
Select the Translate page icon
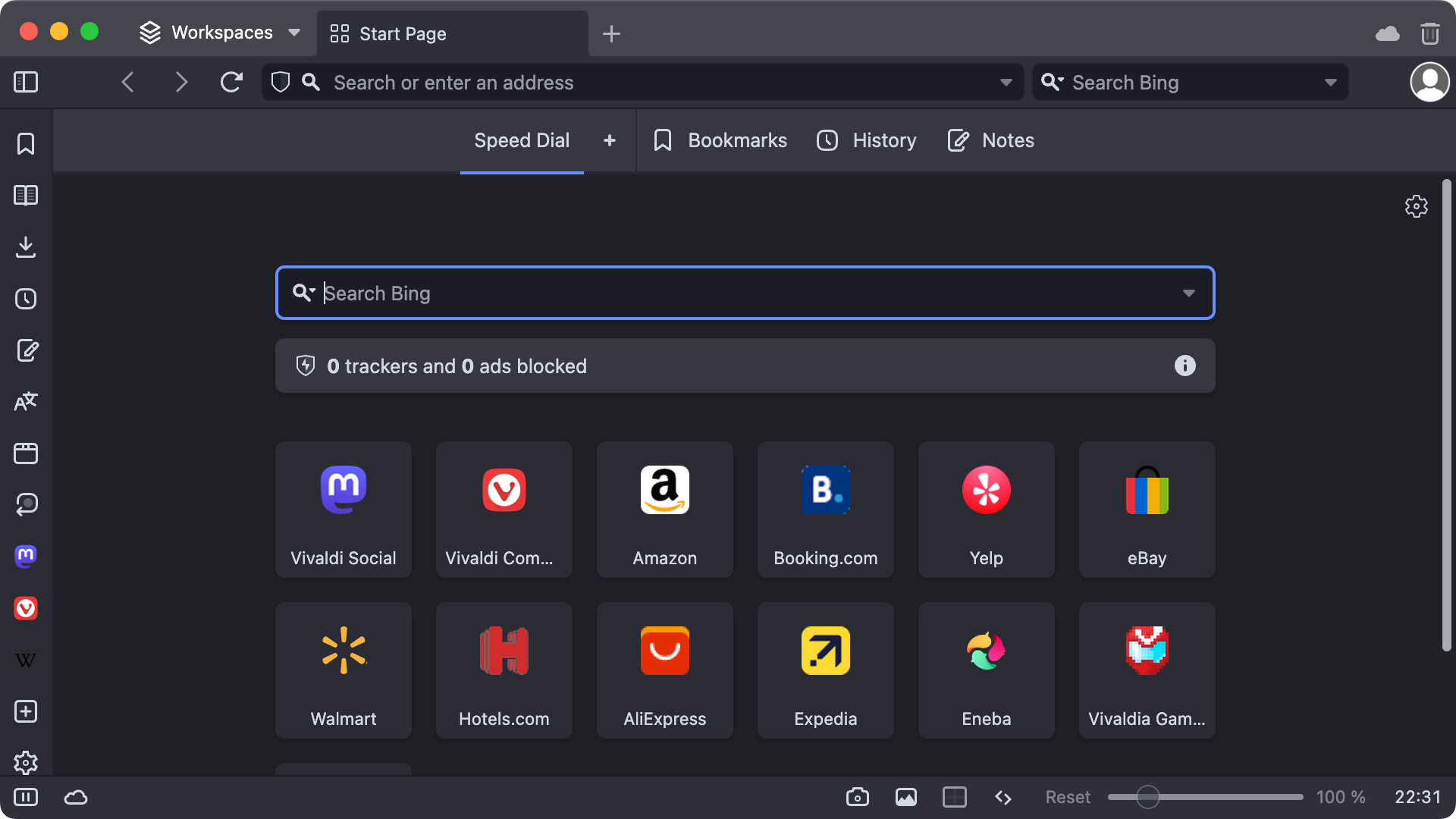click(27, 401)
